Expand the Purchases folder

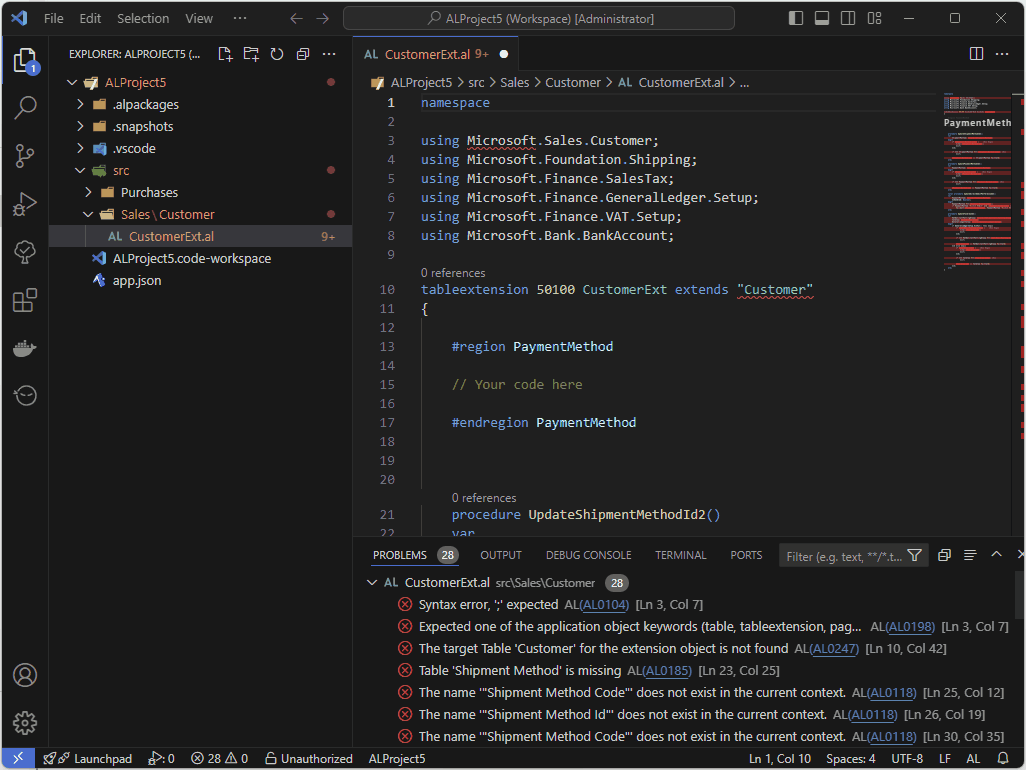pos(88,192)
